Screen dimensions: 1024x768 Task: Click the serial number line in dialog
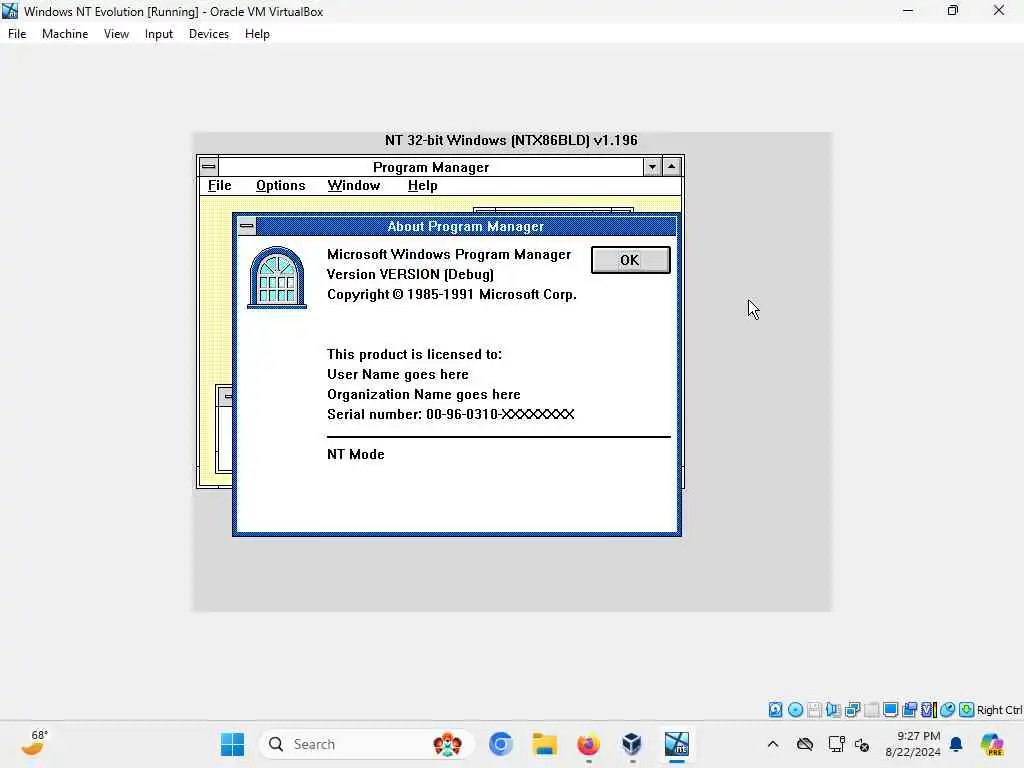pyautogui.click(x=451, y=414)
